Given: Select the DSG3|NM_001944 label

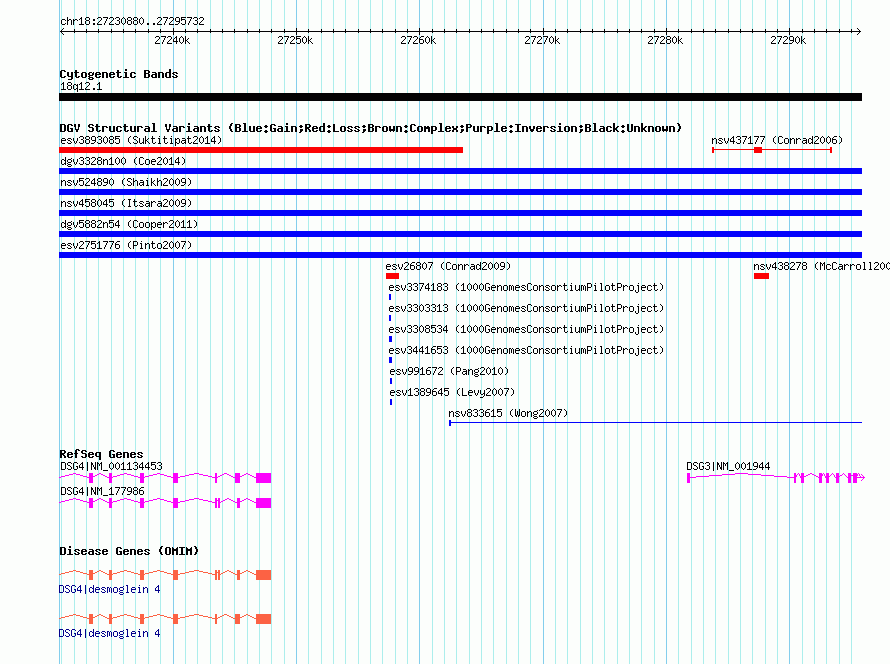Looking at the screenshot, I should point(728,466).
